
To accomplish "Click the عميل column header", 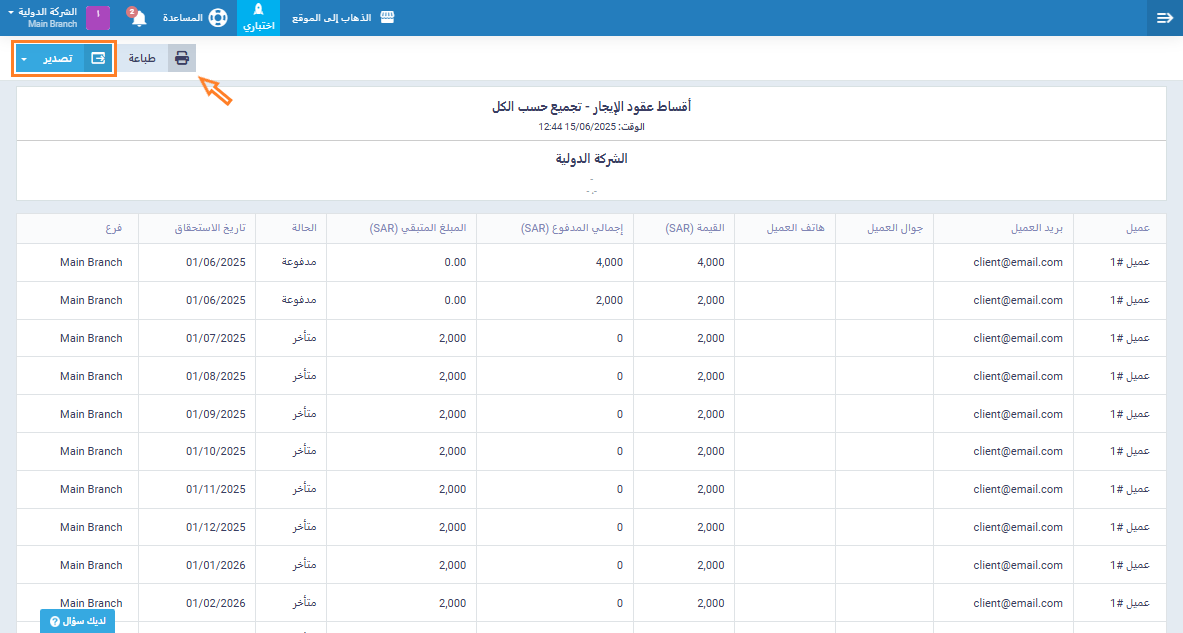I will pos(1137,228).
